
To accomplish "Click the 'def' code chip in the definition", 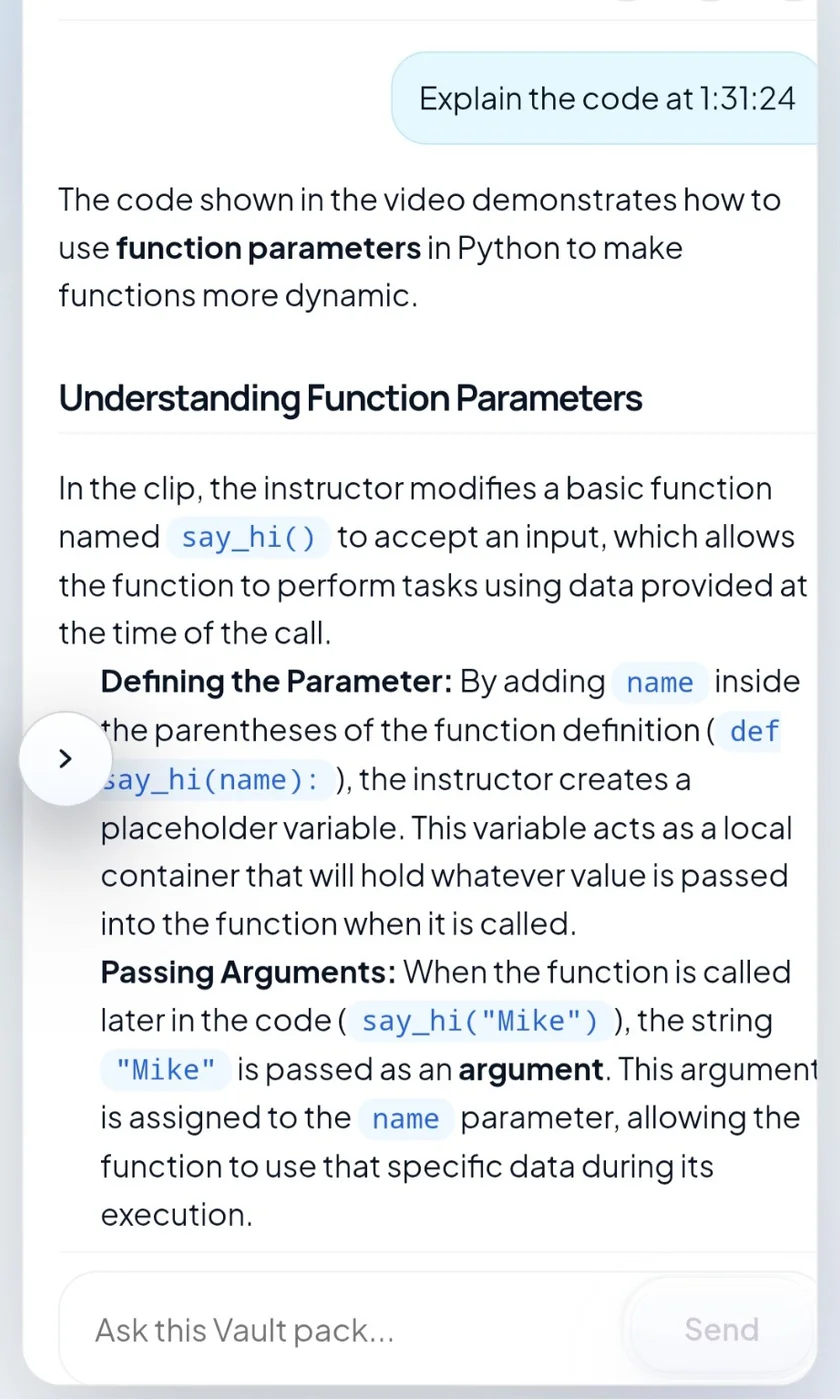I will [x=753, y=731].
